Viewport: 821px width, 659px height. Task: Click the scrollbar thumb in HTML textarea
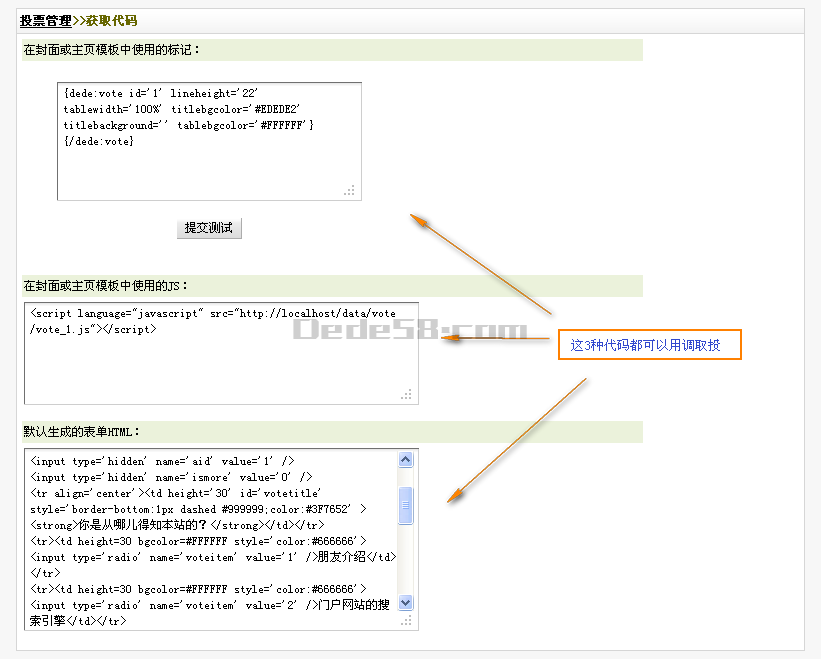(x=405, y=505)
